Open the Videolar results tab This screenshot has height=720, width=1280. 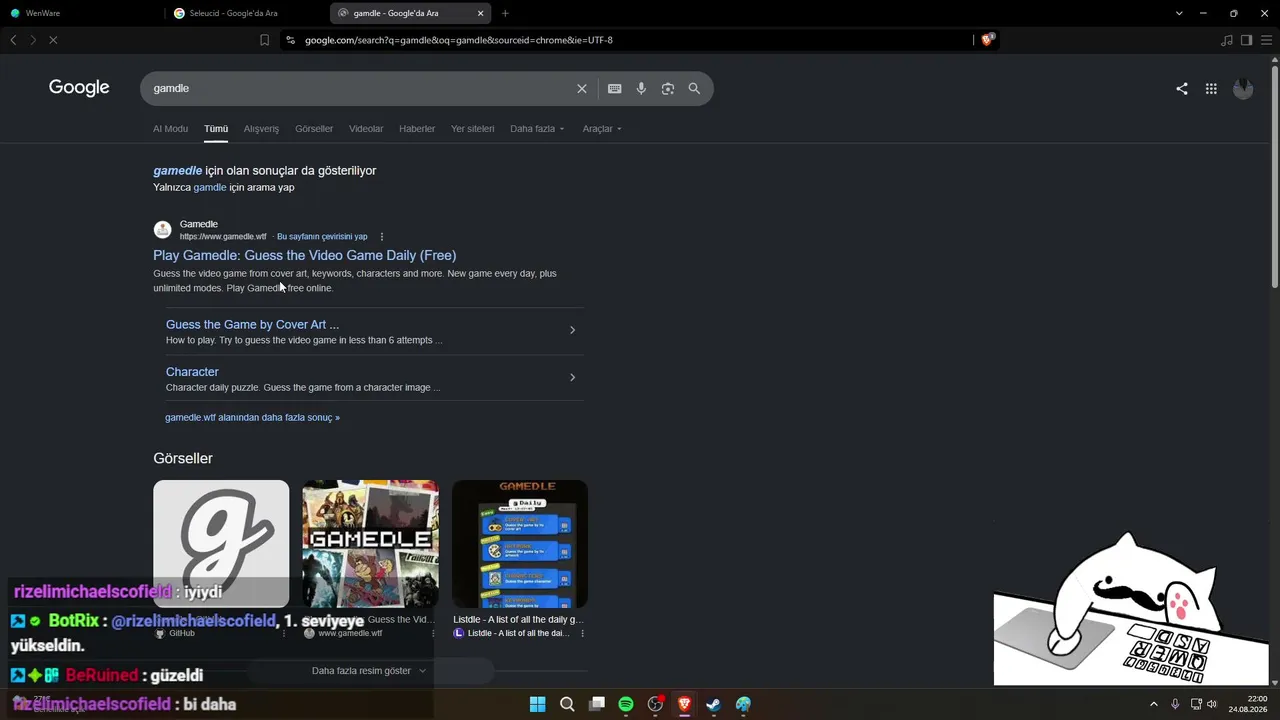tap(366, 129)
